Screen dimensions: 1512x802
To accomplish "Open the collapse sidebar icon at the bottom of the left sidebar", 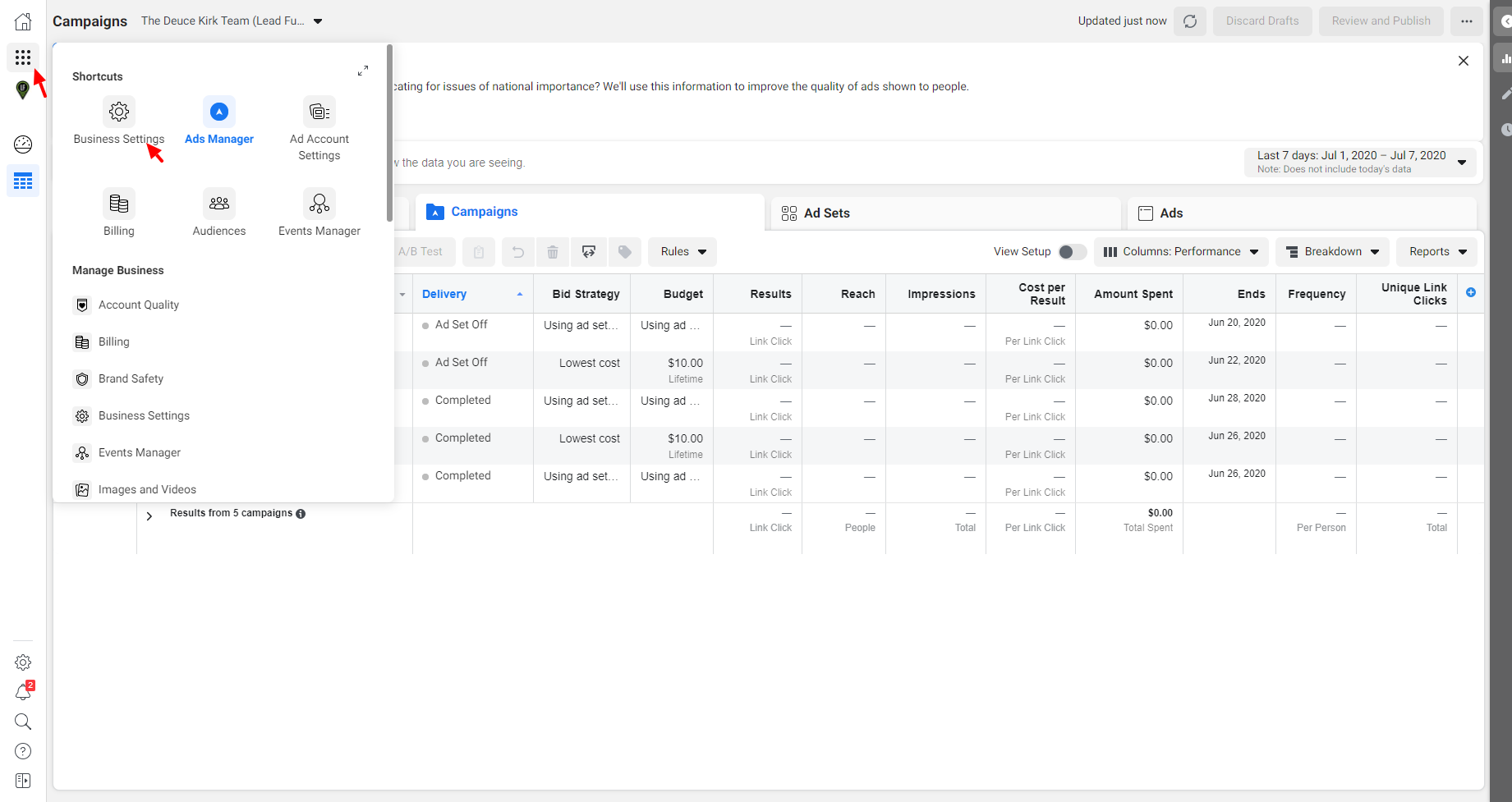I will [23, 781].
